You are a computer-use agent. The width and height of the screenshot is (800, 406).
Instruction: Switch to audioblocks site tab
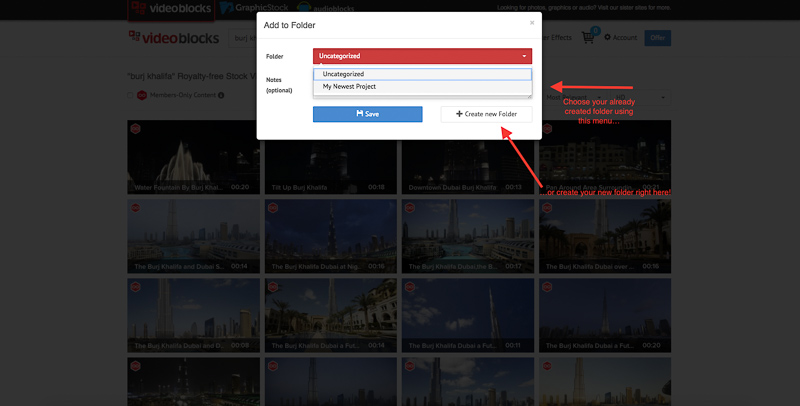pyautogui.click(x=326, y=8)
